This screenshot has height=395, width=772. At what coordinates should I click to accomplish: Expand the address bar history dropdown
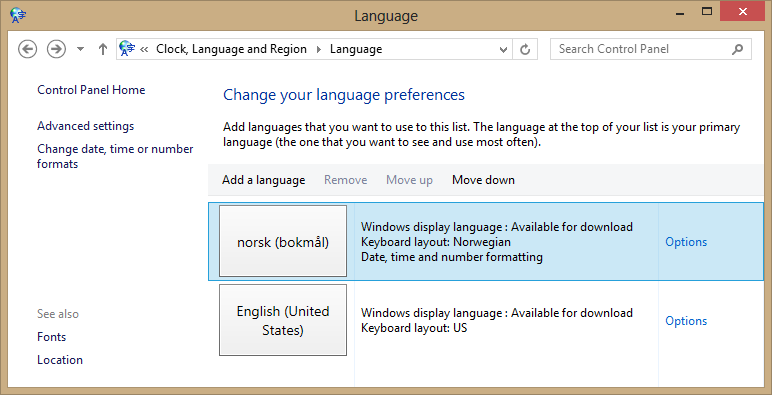[x=503, y=49]
